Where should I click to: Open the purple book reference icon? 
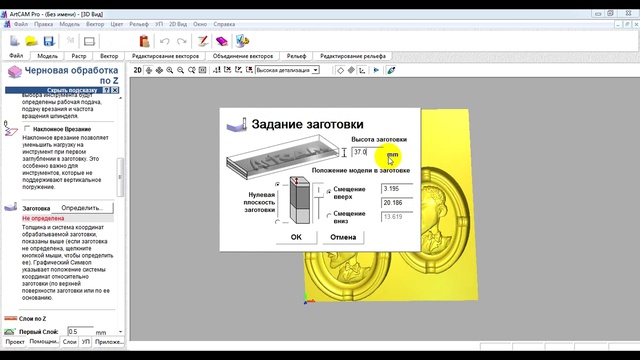tap(222, 41)
